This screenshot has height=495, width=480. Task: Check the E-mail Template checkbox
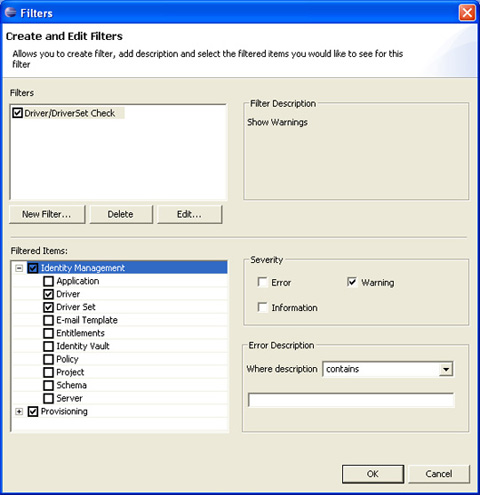tap(48, 320)
